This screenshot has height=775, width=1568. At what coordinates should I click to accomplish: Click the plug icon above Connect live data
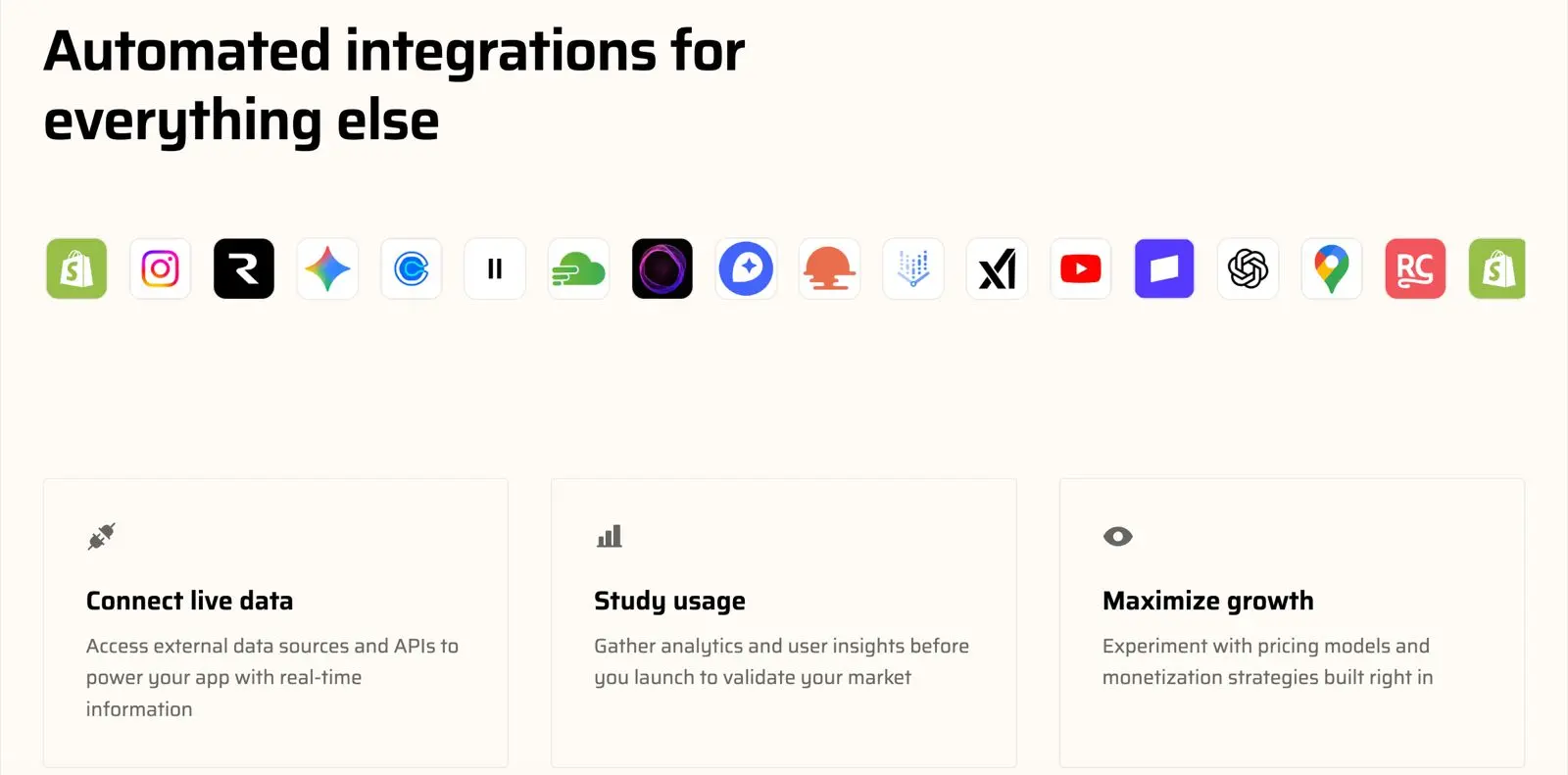102,536
